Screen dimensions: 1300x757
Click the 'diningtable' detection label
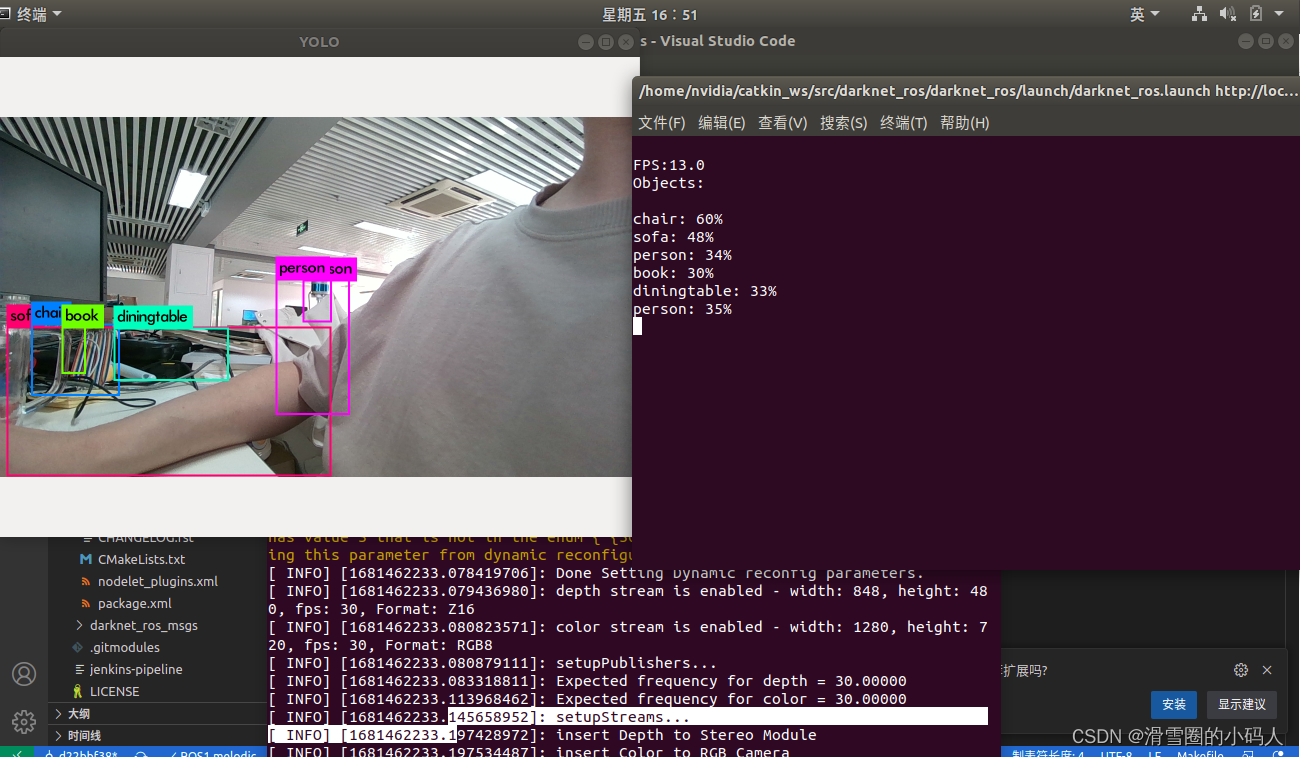152,317
